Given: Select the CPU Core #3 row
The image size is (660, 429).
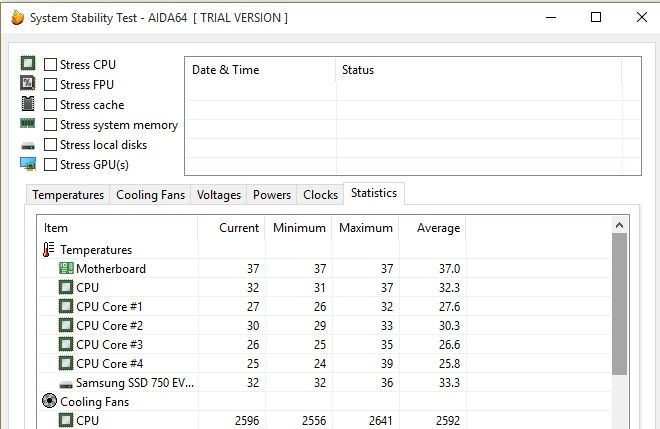Looking at the screenshot, I should [x=324, y=344].
